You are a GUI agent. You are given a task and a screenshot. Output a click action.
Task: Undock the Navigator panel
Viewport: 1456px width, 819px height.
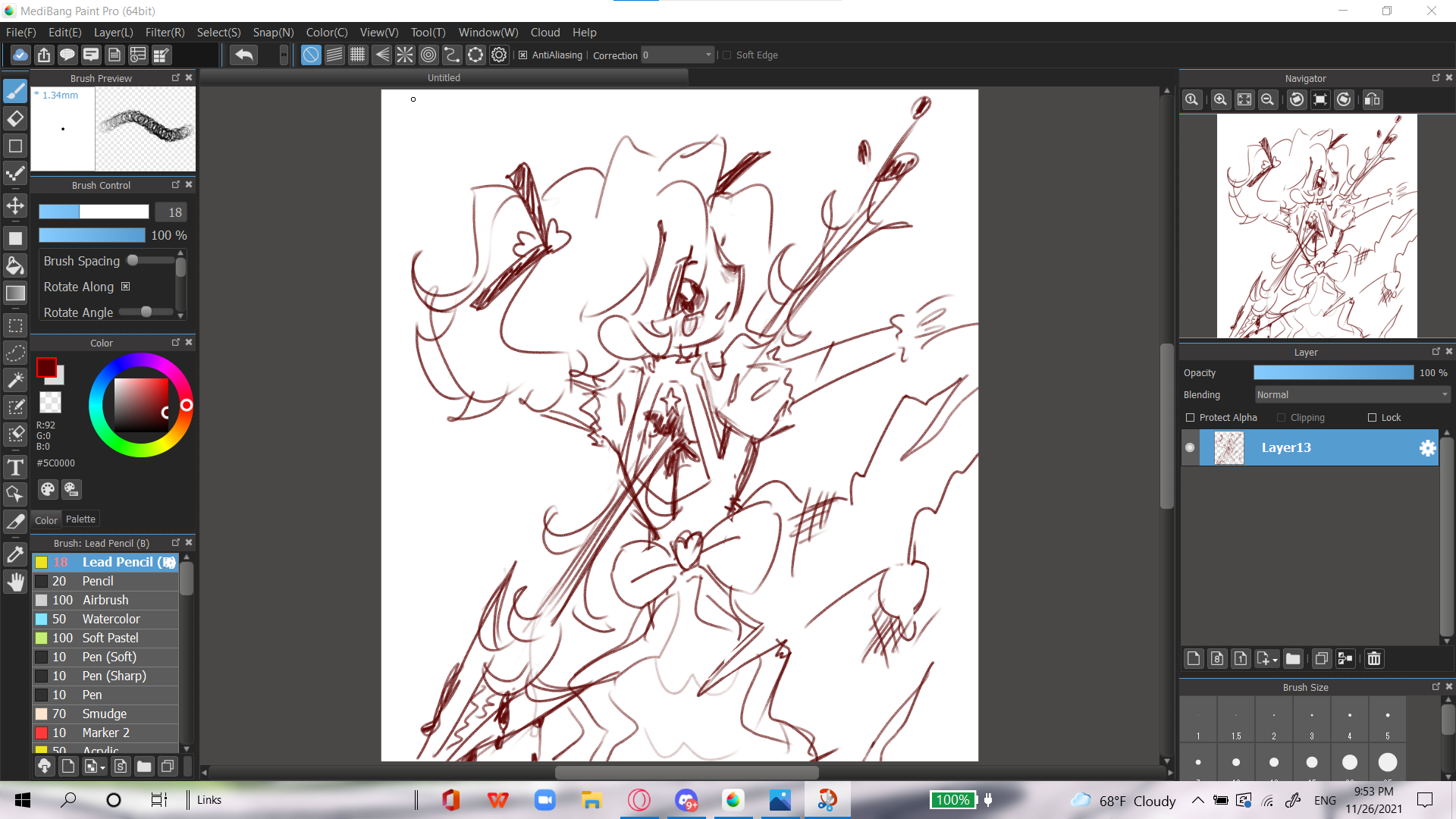(1436, 78)
